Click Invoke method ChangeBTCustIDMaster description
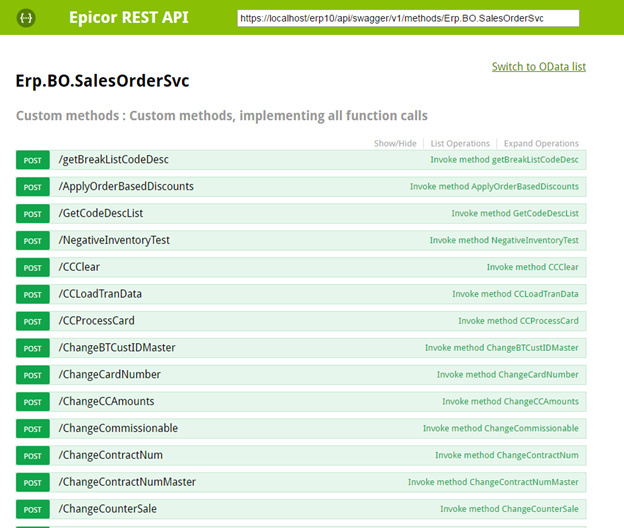Screen dimensions: 624x528 (x=501, y=347)
